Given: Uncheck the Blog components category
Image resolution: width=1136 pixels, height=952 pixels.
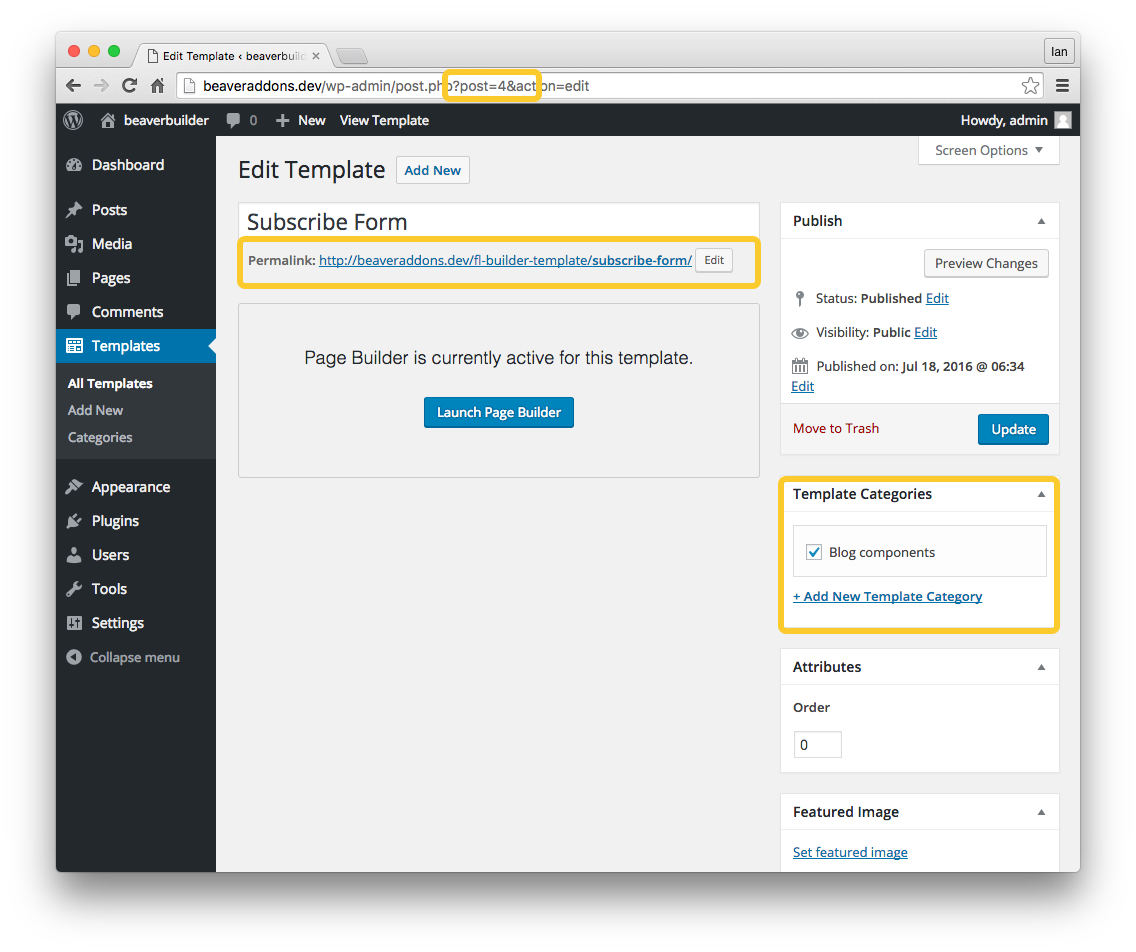Looking at the screenshot, I should click(x=814, y=552).
